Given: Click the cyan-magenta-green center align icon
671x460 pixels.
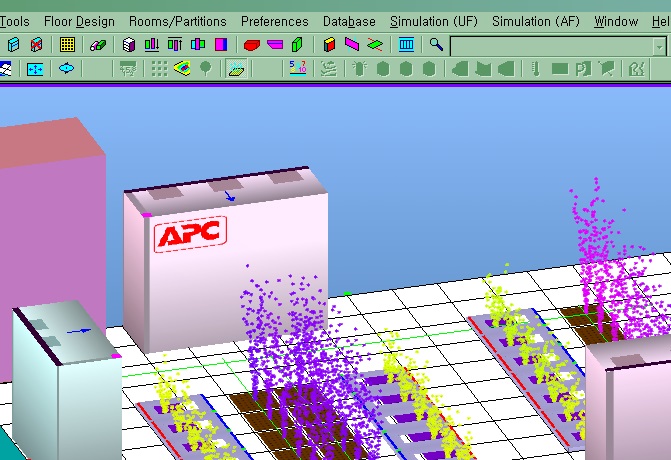Looking at the screenshot, I should pos(198,45).
